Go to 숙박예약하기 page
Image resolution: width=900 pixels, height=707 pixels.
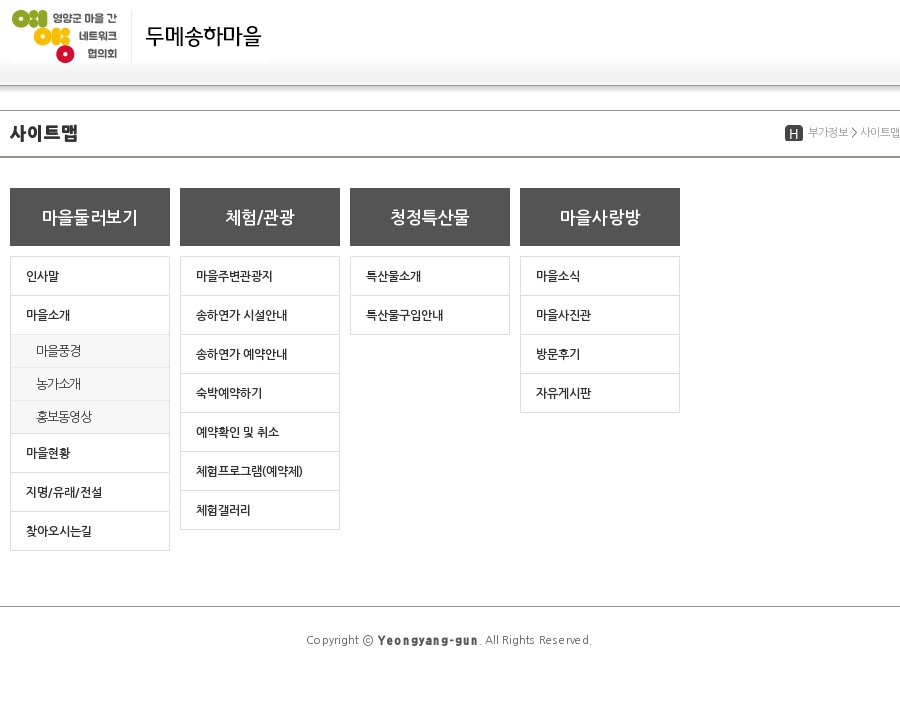click(260, 393)
